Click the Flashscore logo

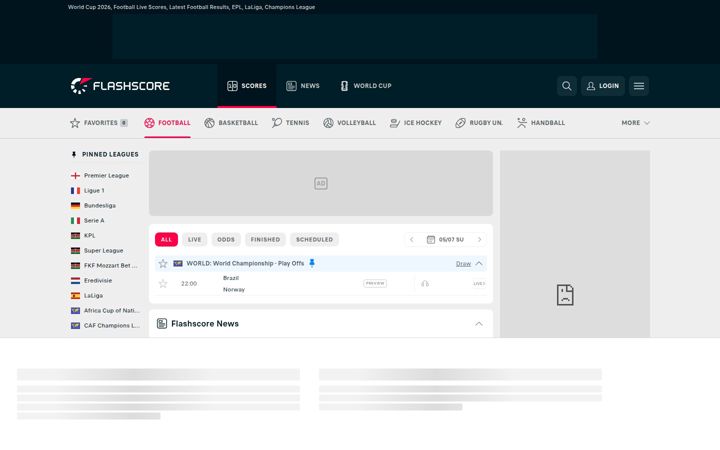tap(120, 86)
